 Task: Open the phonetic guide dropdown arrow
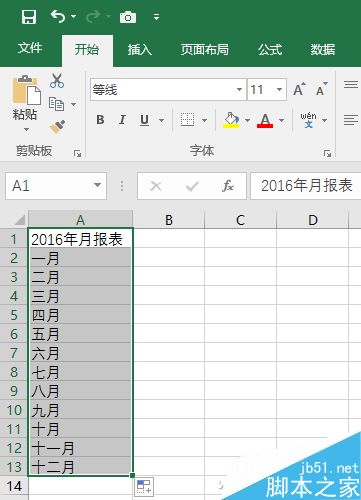324,120
